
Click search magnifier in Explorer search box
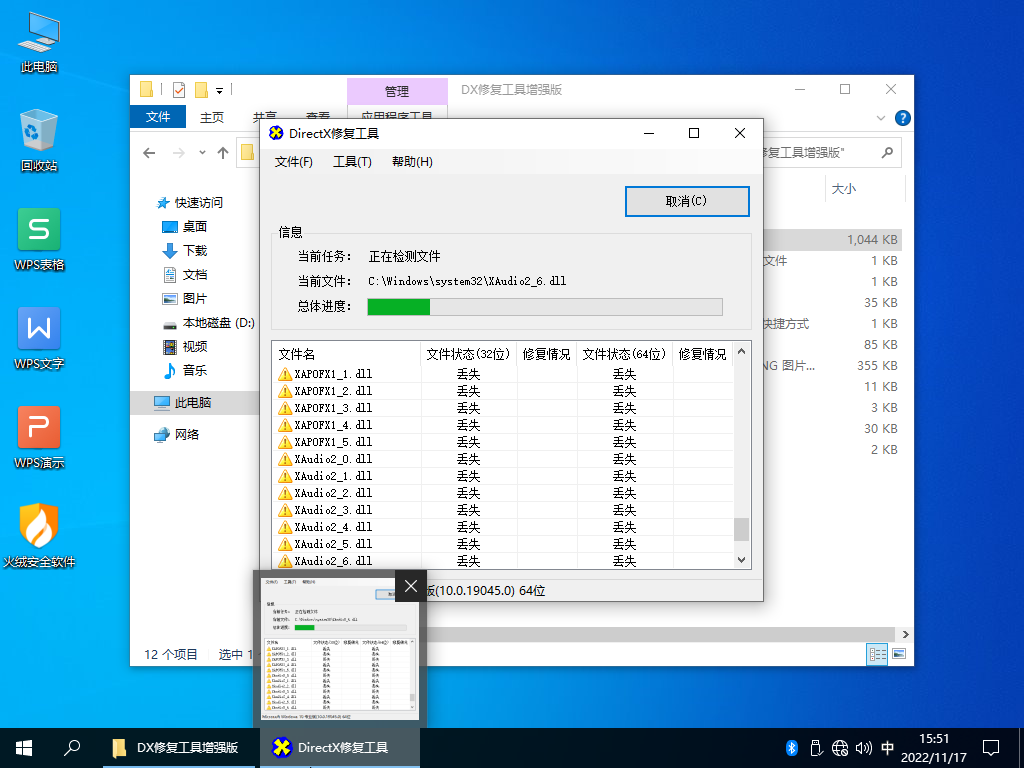[x=887, y=153]
